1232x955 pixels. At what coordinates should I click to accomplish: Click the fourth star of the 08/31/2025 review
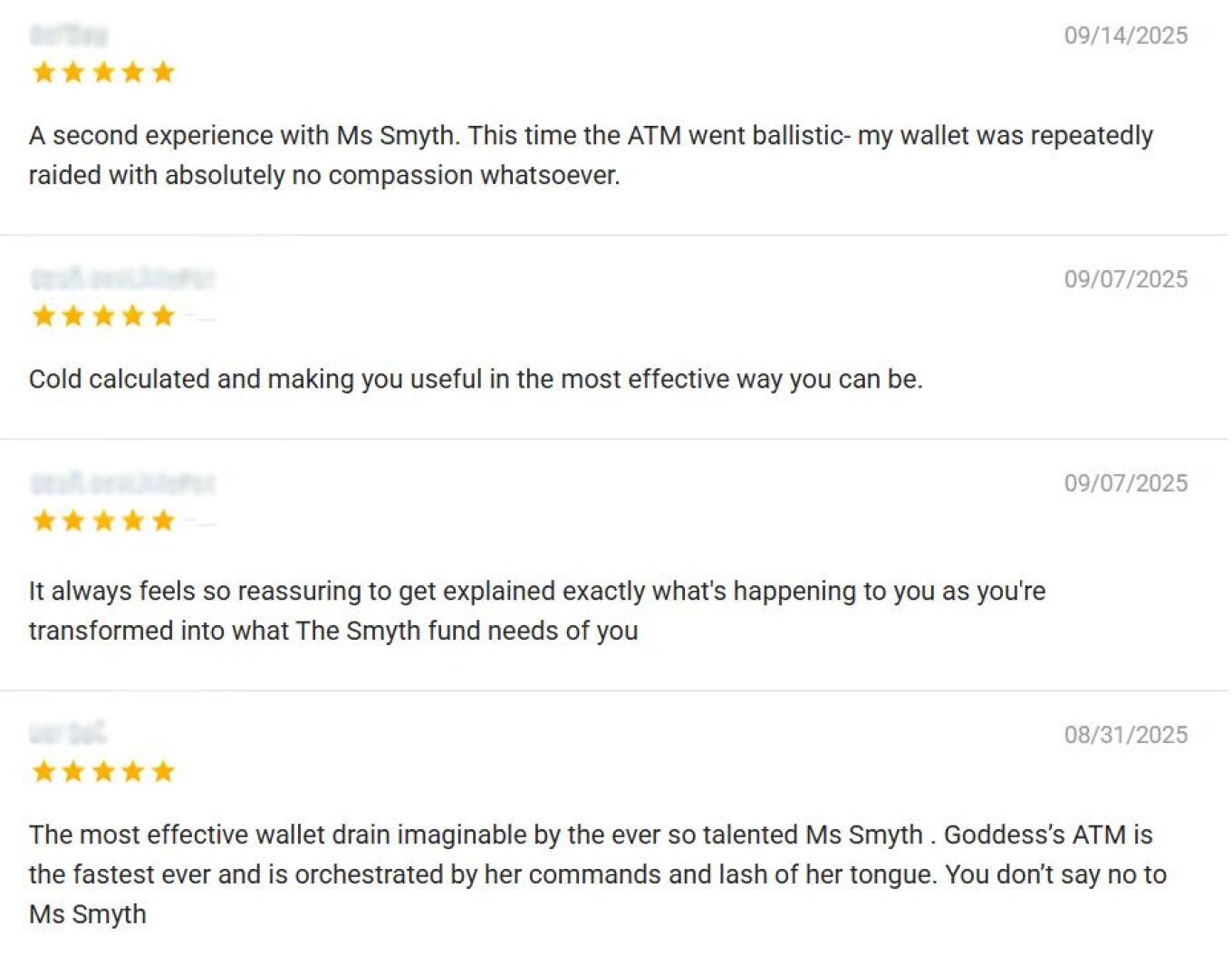coord(133,771)
